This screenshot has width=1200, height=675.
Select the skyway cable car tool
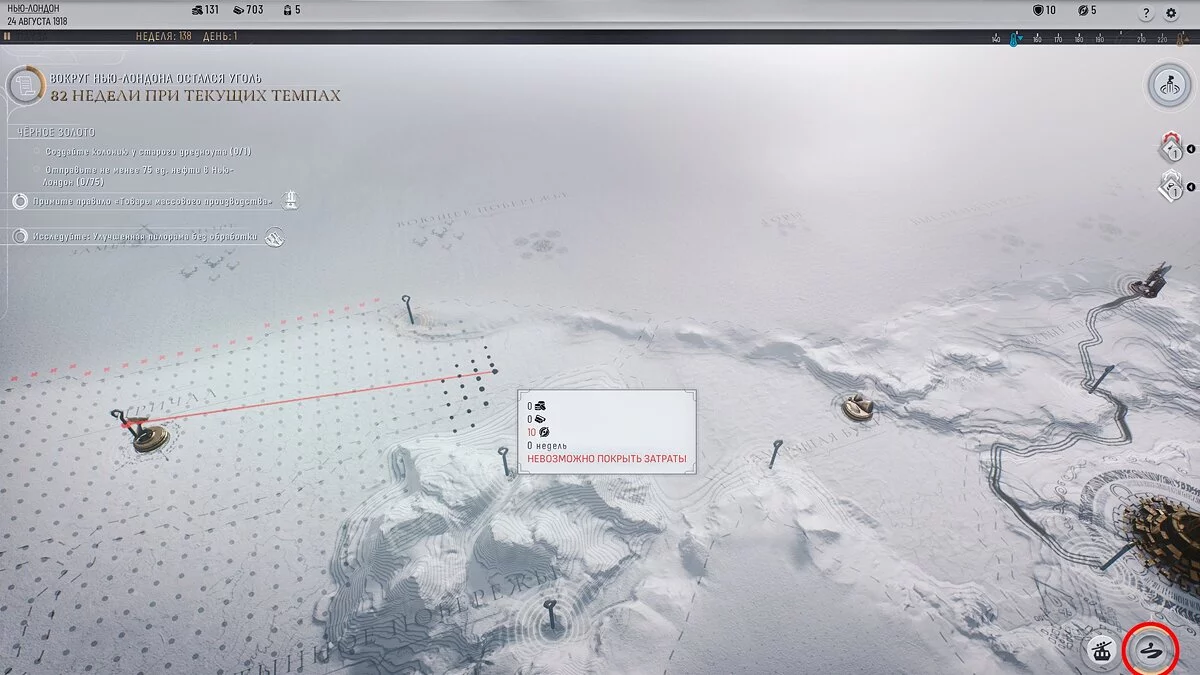coord(1103,651)
